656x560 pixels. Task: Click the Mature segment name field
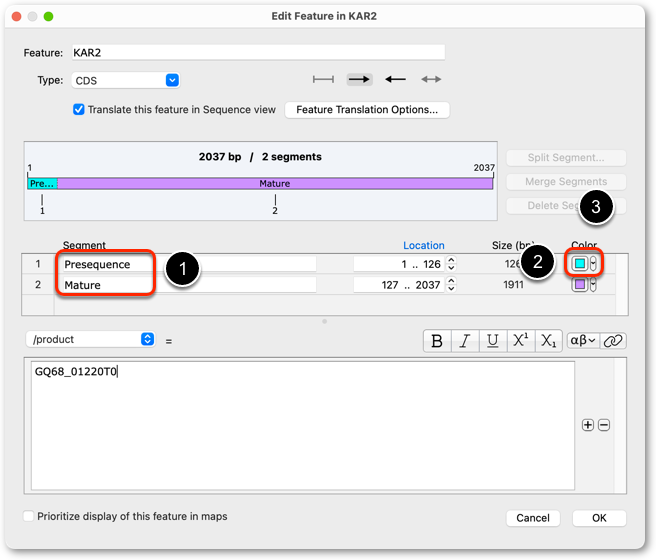point(190,285)
